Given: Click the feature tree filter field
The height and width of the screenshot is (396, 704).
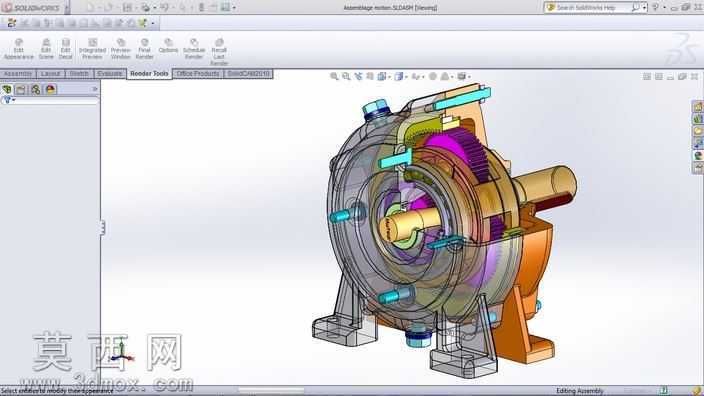Looking at the screenshot, I should click(50, 101).
